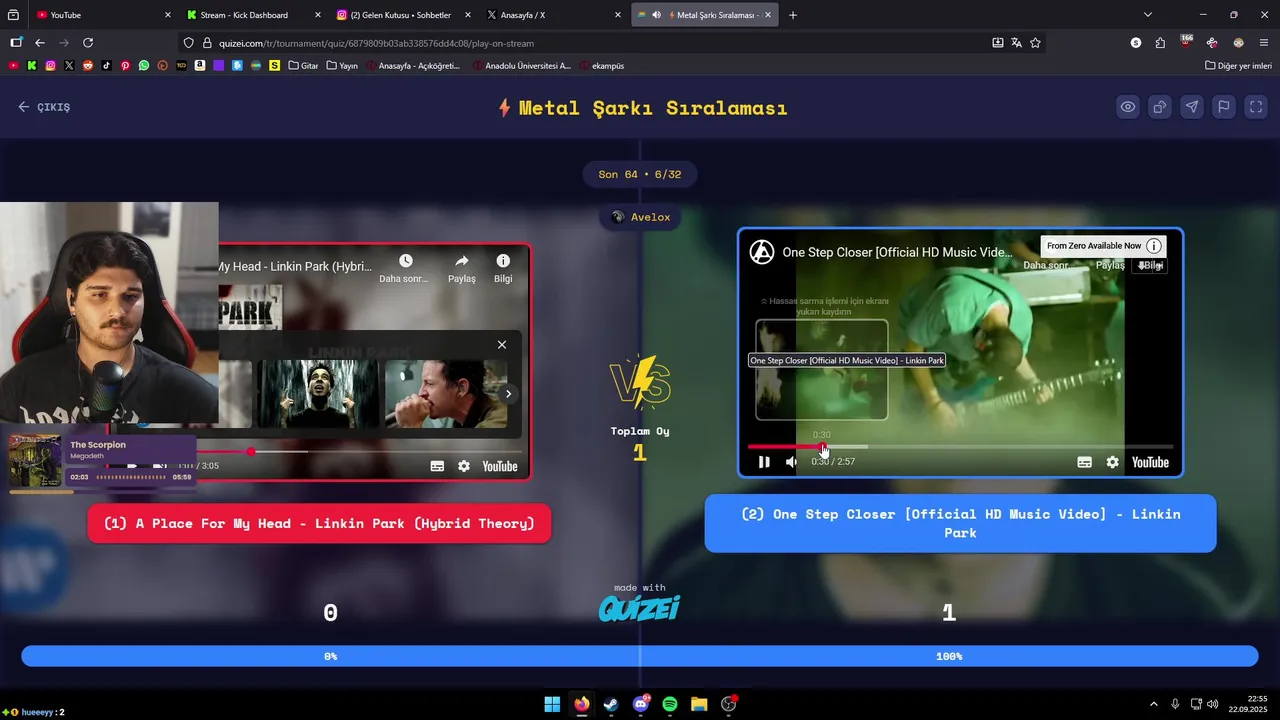Open Spotify from the taskbar
Image resolution: width=1280 pixels, height=720 pixels.
(670, 704)
